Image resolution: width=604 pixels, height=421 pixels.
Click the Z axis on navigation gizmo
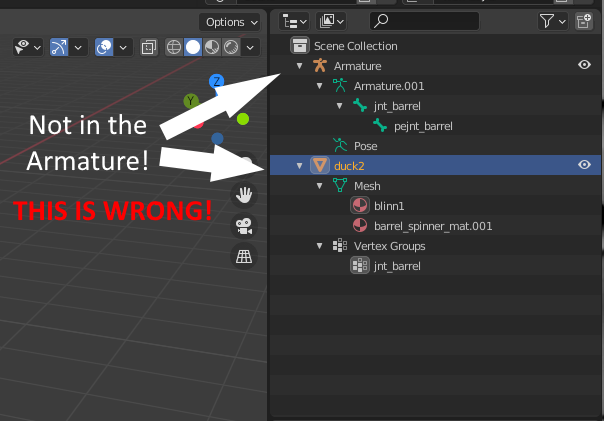click(x=216, y=81)
